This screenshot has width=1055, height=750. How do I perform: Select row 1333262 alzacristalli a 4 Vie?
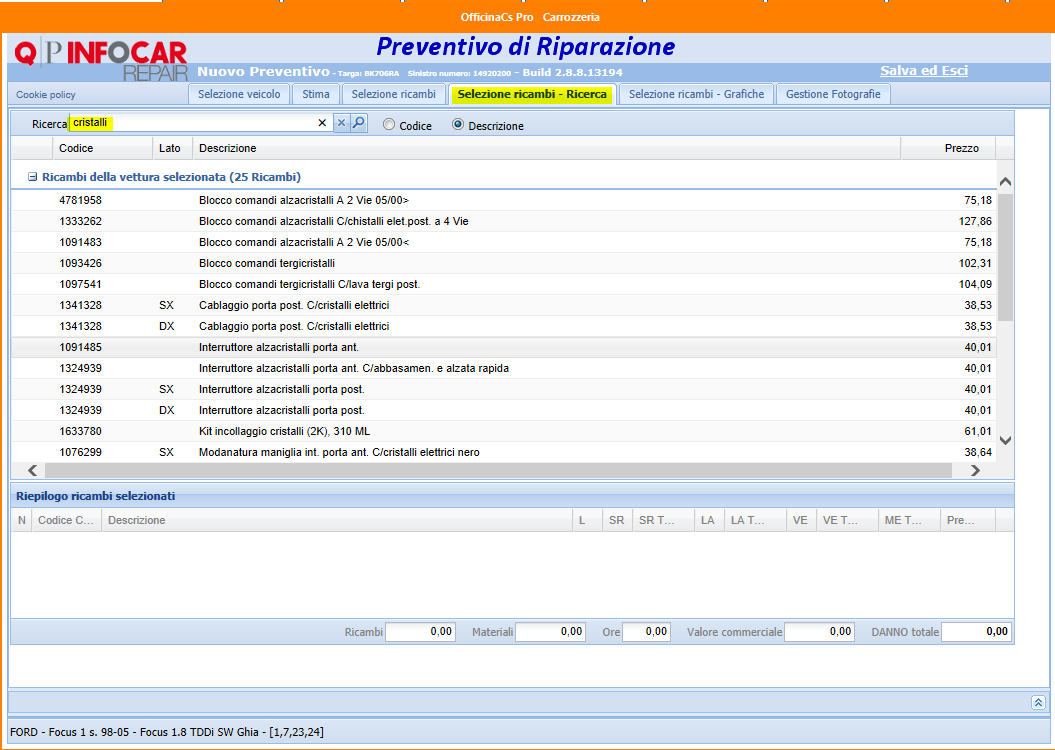[503, 221]
